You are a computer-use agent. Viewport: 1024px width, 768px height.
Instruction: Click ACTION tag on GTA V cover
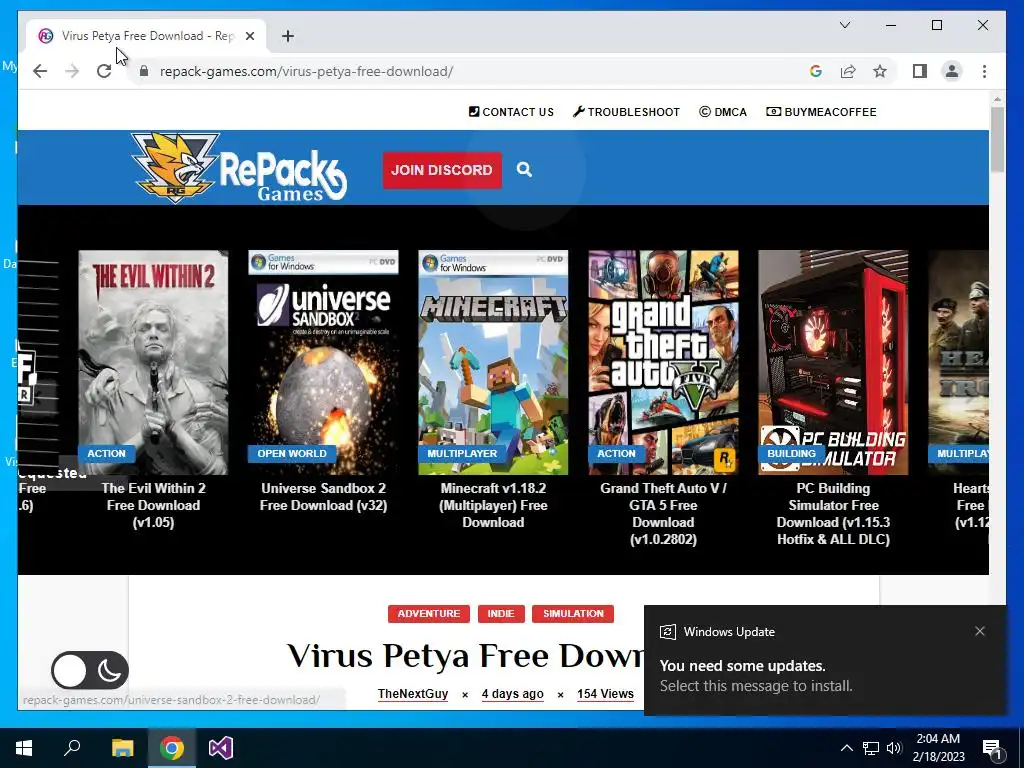click(x=616, y=453)
